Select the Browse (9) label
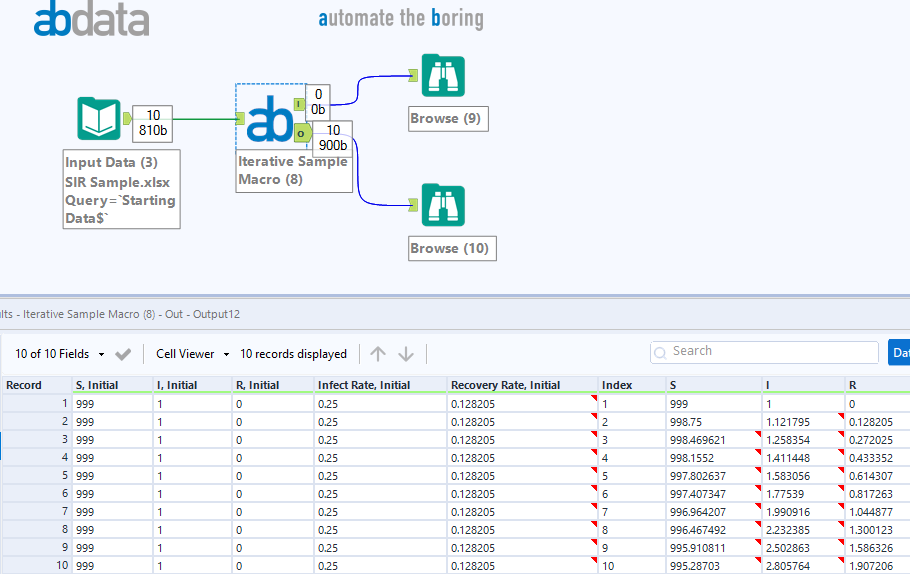Viewport: 910px width, 574px height. (448, 119)
